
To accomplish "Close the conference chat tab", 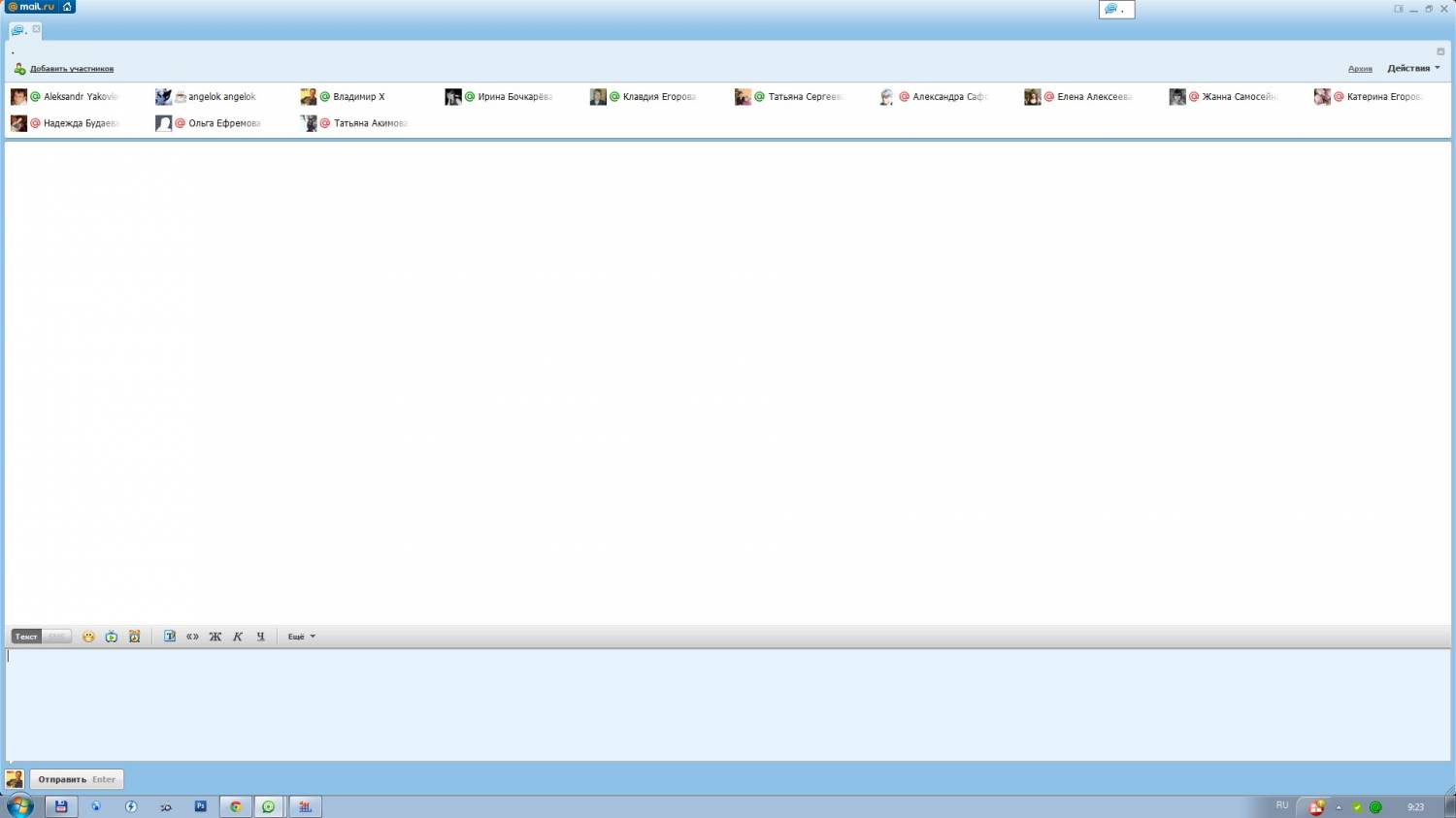I will 36,29.
